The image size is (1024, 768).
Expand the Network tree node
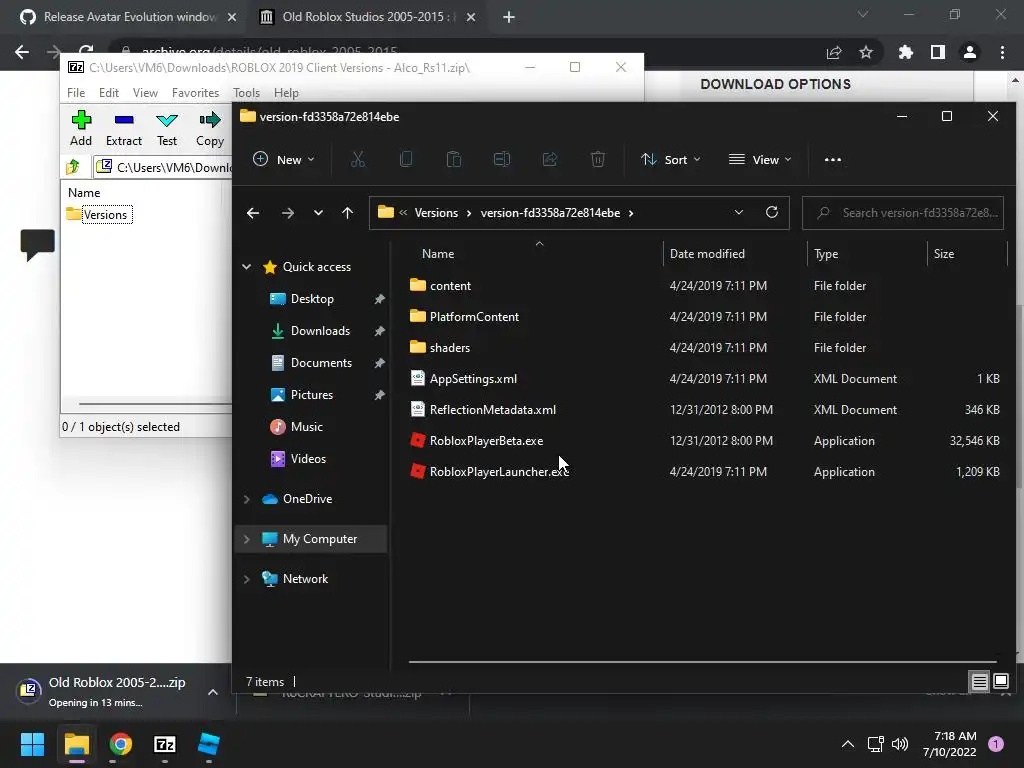point(247,579)
